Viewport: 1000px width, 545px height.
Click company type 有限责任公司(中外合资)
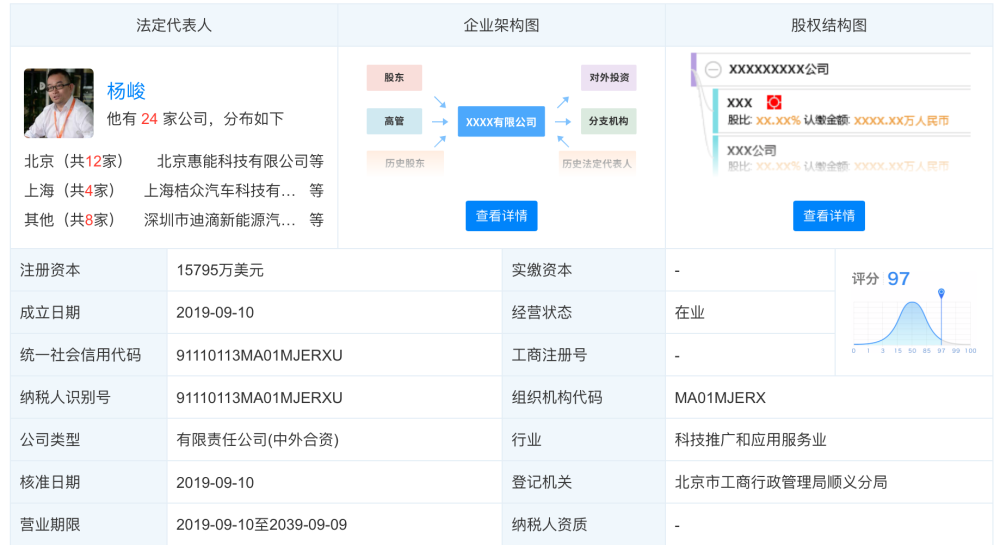pyautogui.click(x=257, y=440)
